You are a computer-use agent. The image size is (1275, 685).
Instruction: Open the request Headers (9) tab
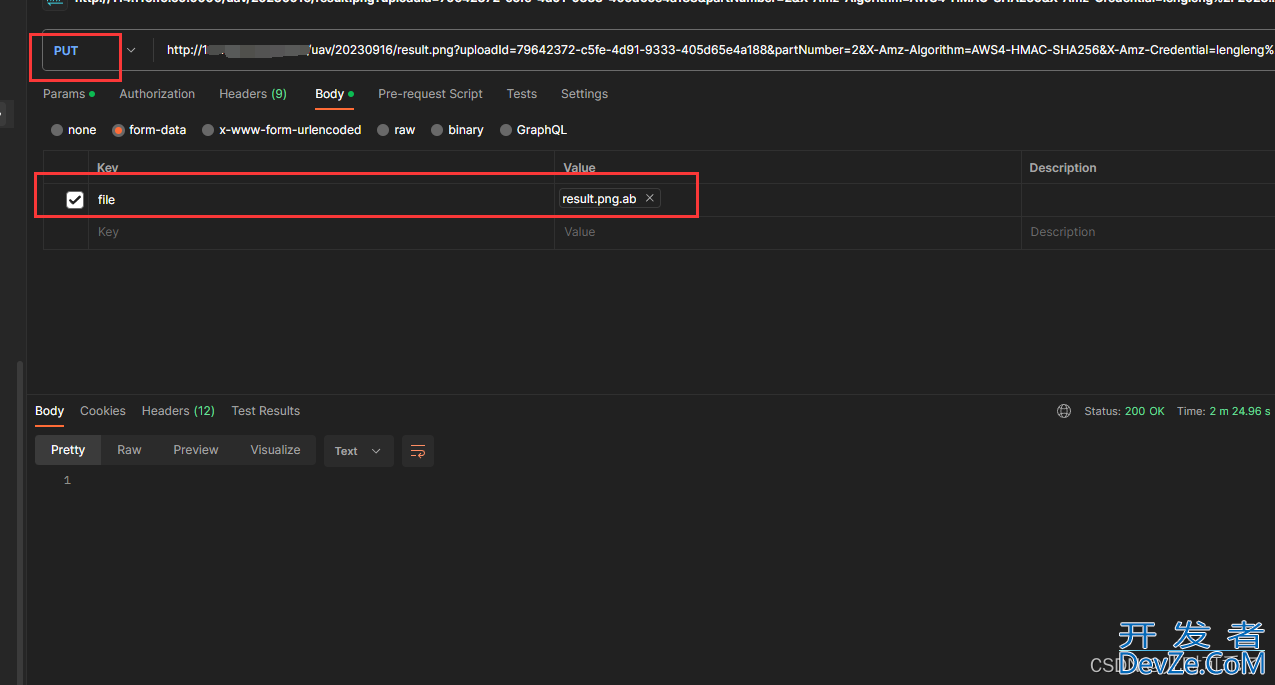click(253, 94)
